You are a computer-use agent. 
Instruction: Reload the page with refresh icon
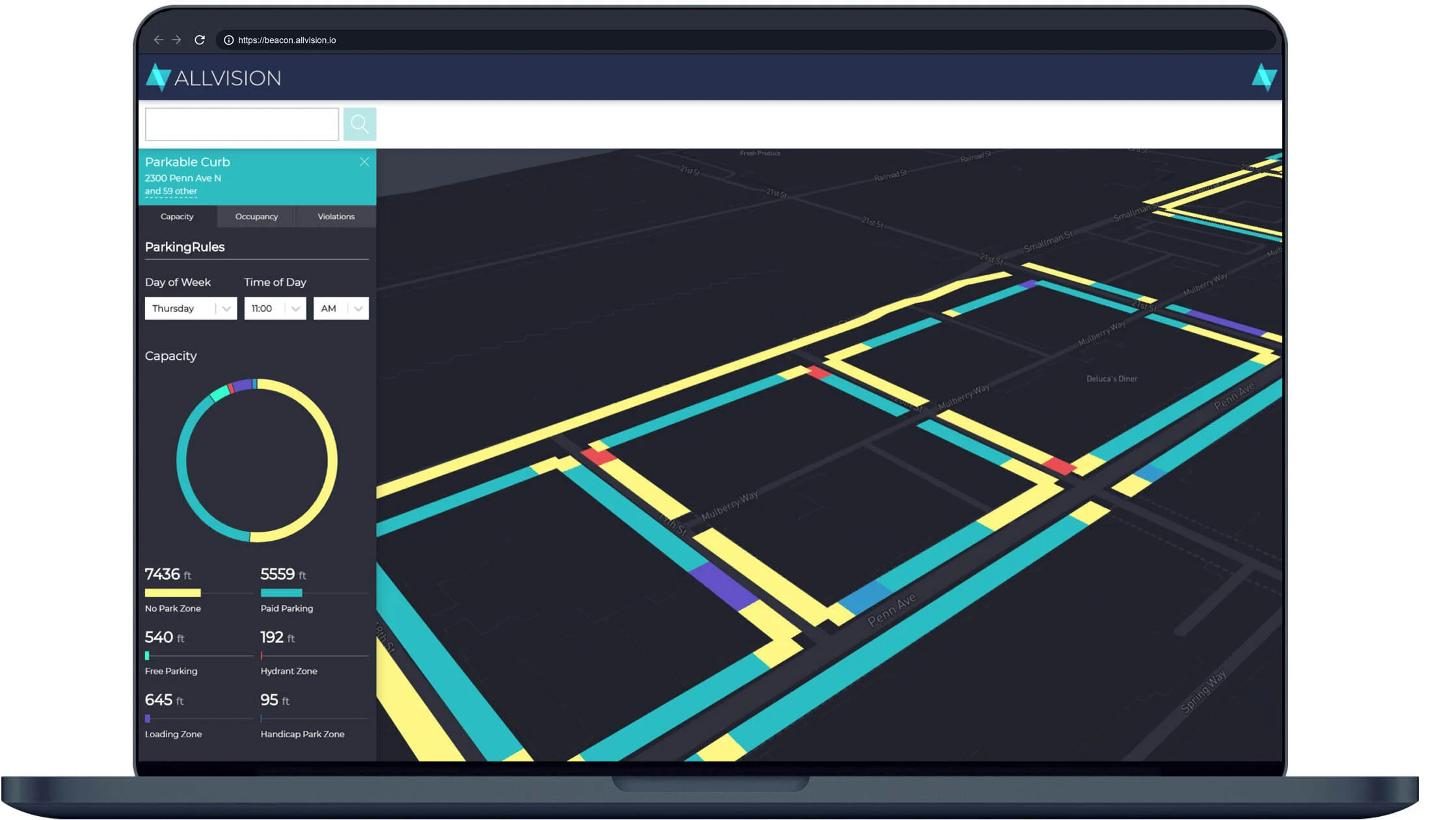[200, 40]
